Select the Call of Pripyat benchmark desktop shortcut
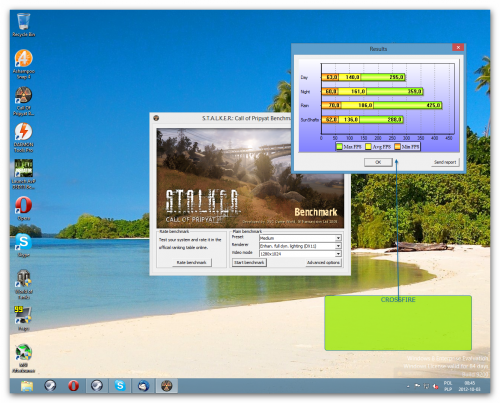The image size is (500, 403). 23,101
